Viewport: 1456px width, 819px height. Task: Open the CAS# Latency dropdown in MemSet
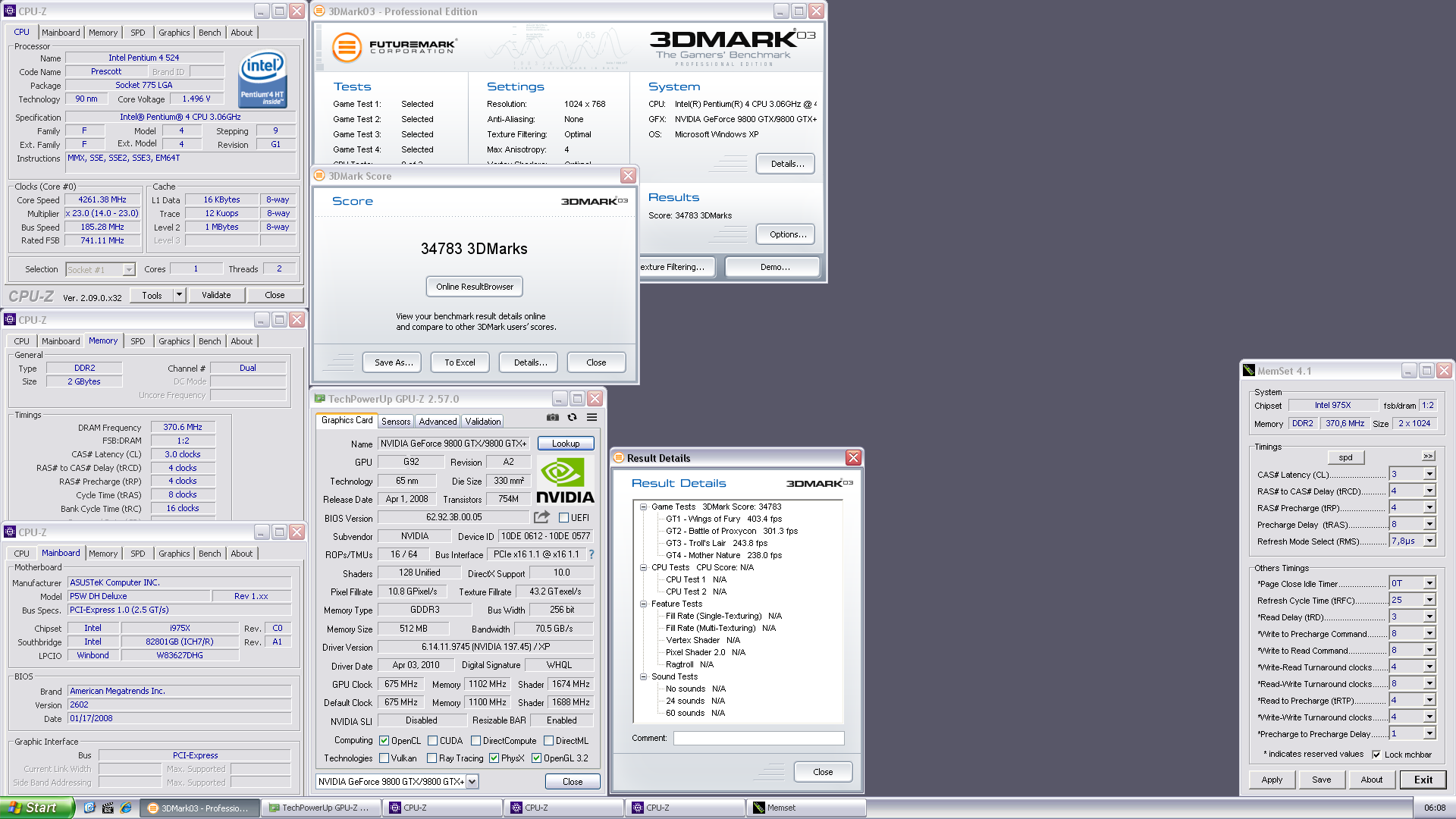pyautogui.click(x=1429, y=474)
